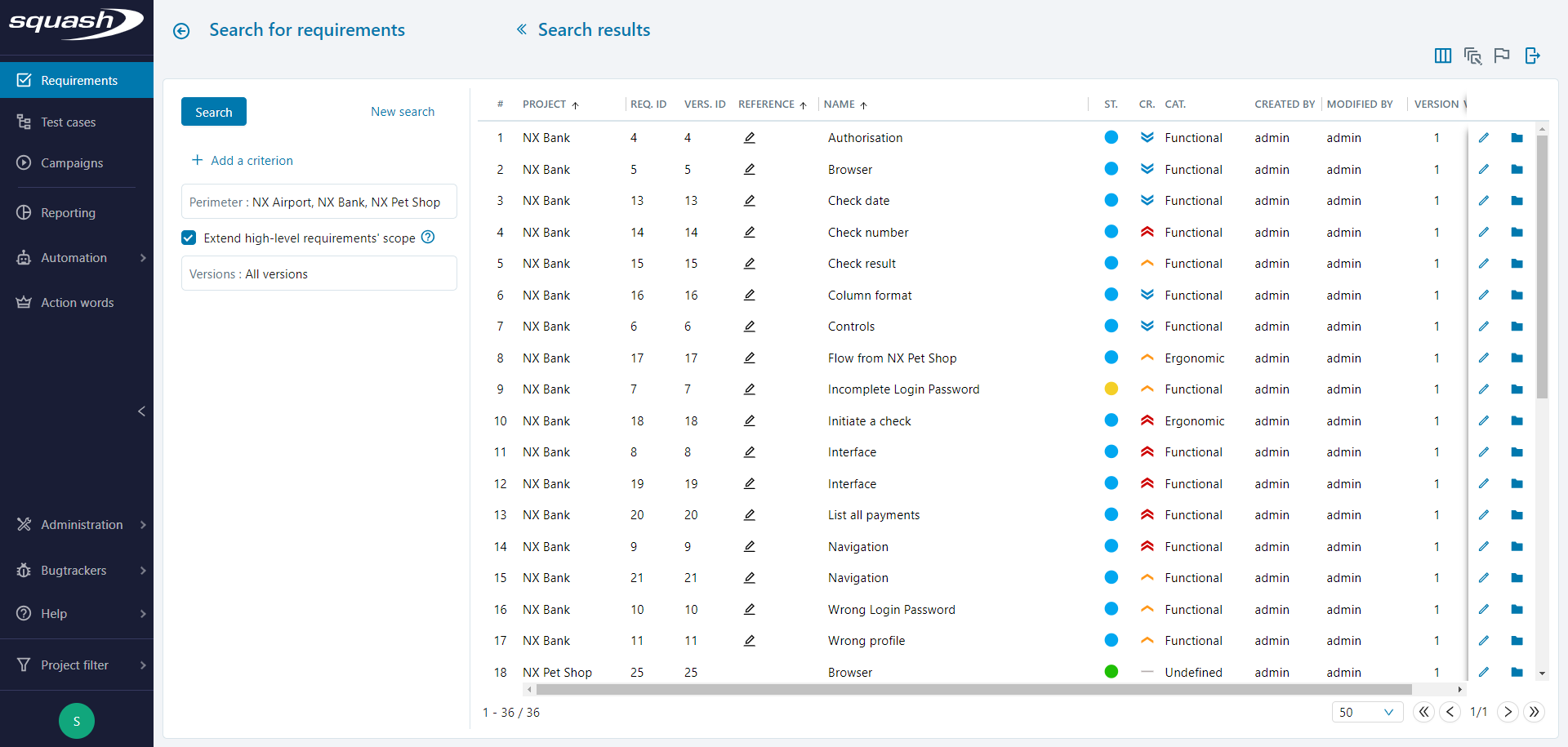Image resolution: width=1568 pixels, height=747 pixels.
Task: Select the Action words sidebar entry
Action: click(x=77, y=302)
